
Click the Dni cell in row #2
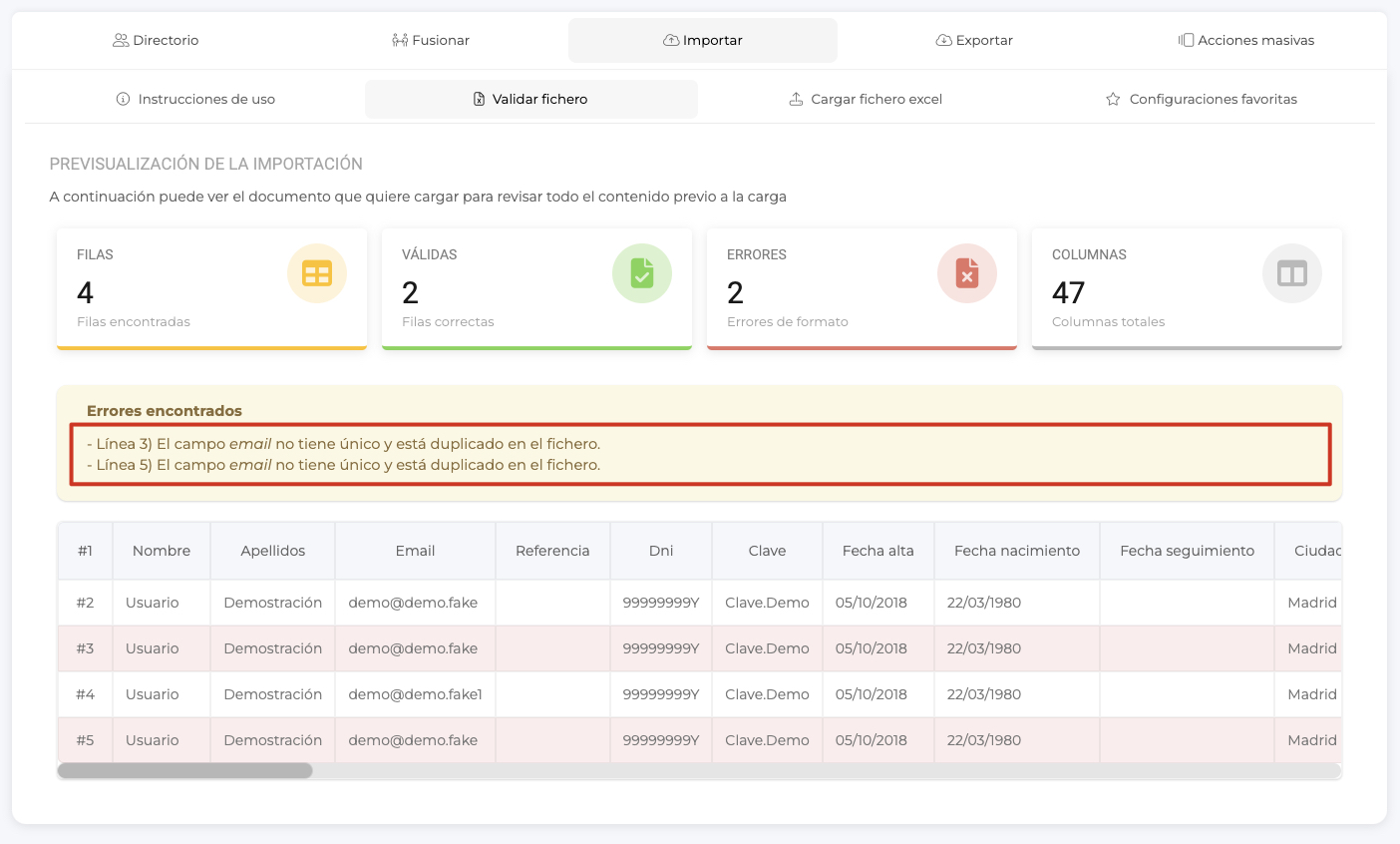661,603
